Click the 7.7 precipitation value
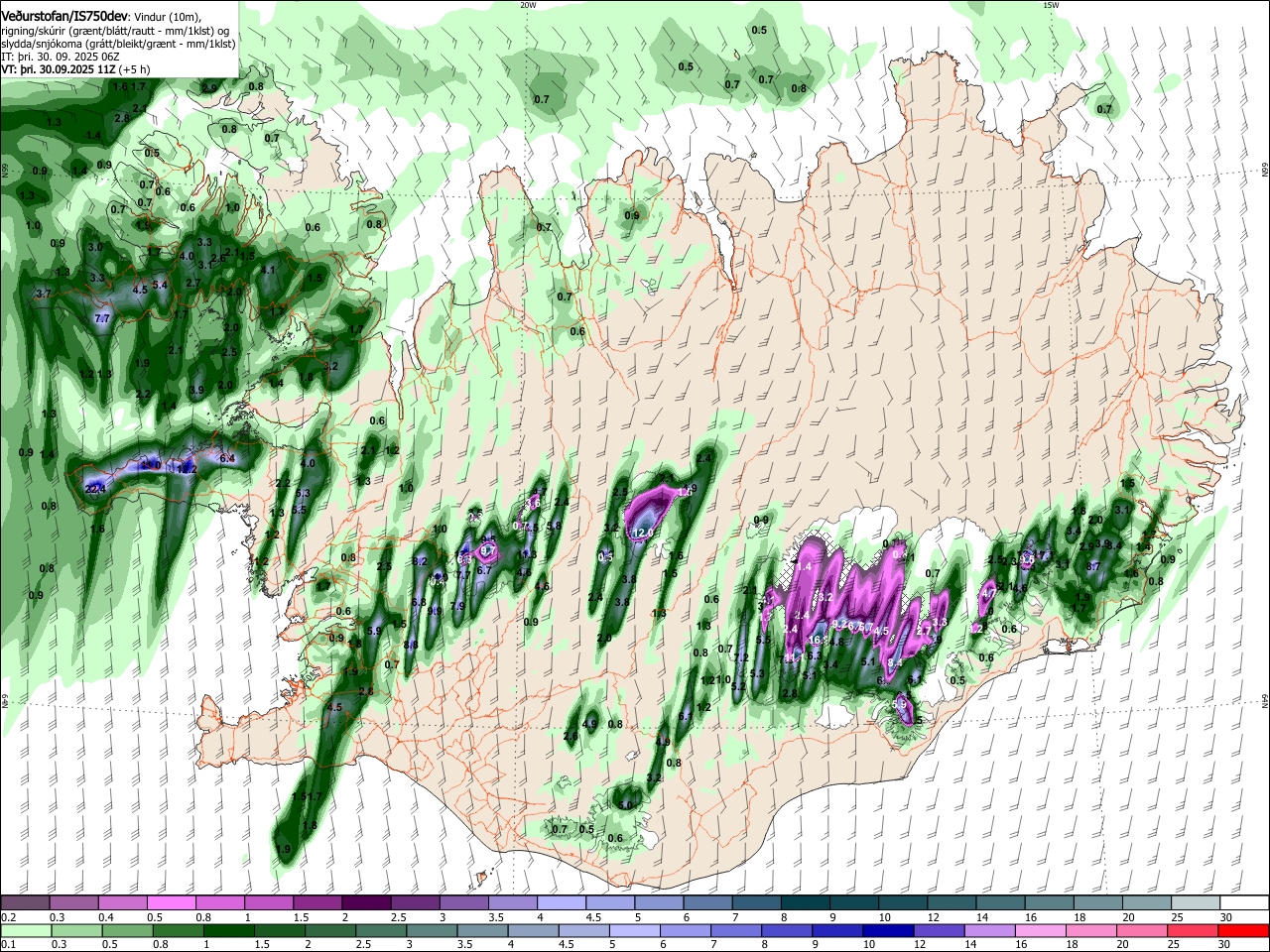Viewport: 1270px width, 952px height. (x=102, y=318)
